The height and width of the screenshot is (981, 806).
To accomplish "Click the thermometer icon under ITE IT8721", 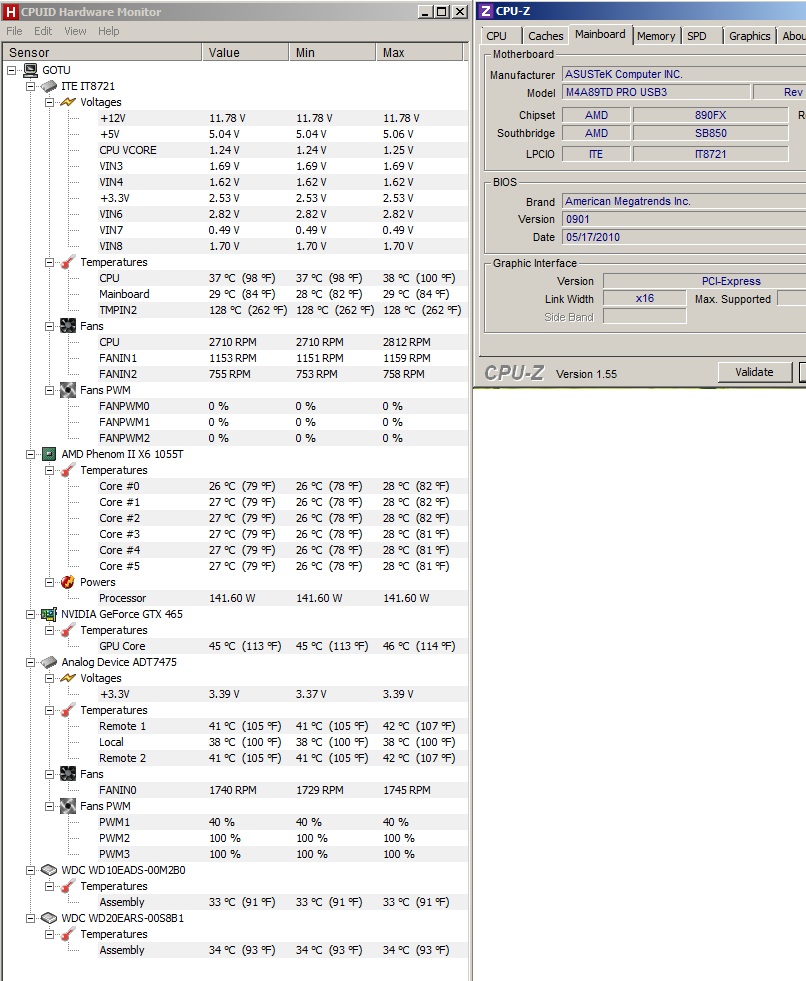I will [68, 262].
